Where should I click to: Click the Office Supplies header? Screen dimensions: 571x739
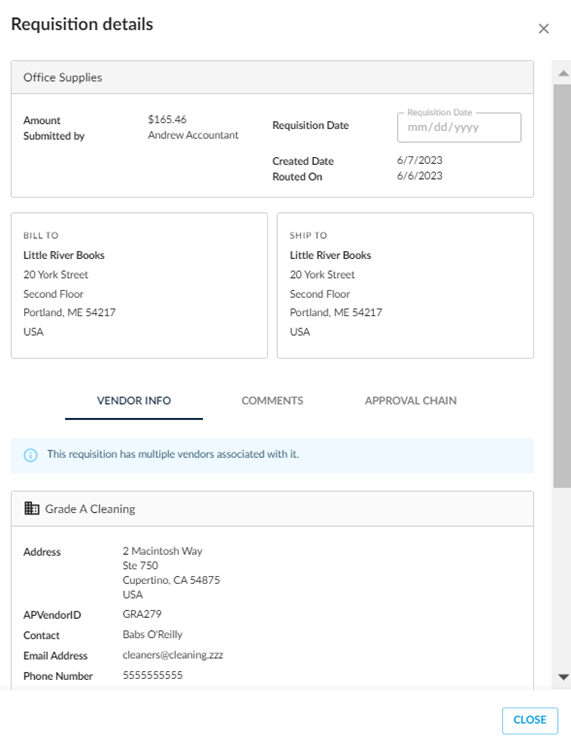[x=272, y=77]
